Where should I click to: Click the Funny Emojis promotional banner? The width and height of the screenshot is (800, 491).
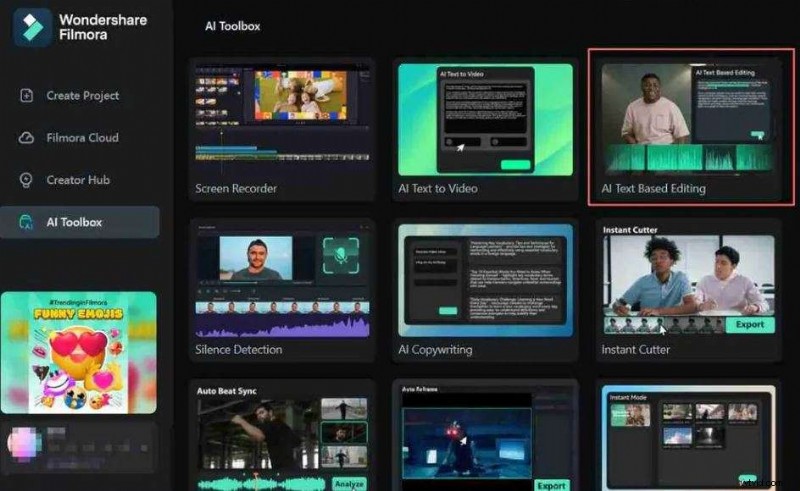pos(79,352)
